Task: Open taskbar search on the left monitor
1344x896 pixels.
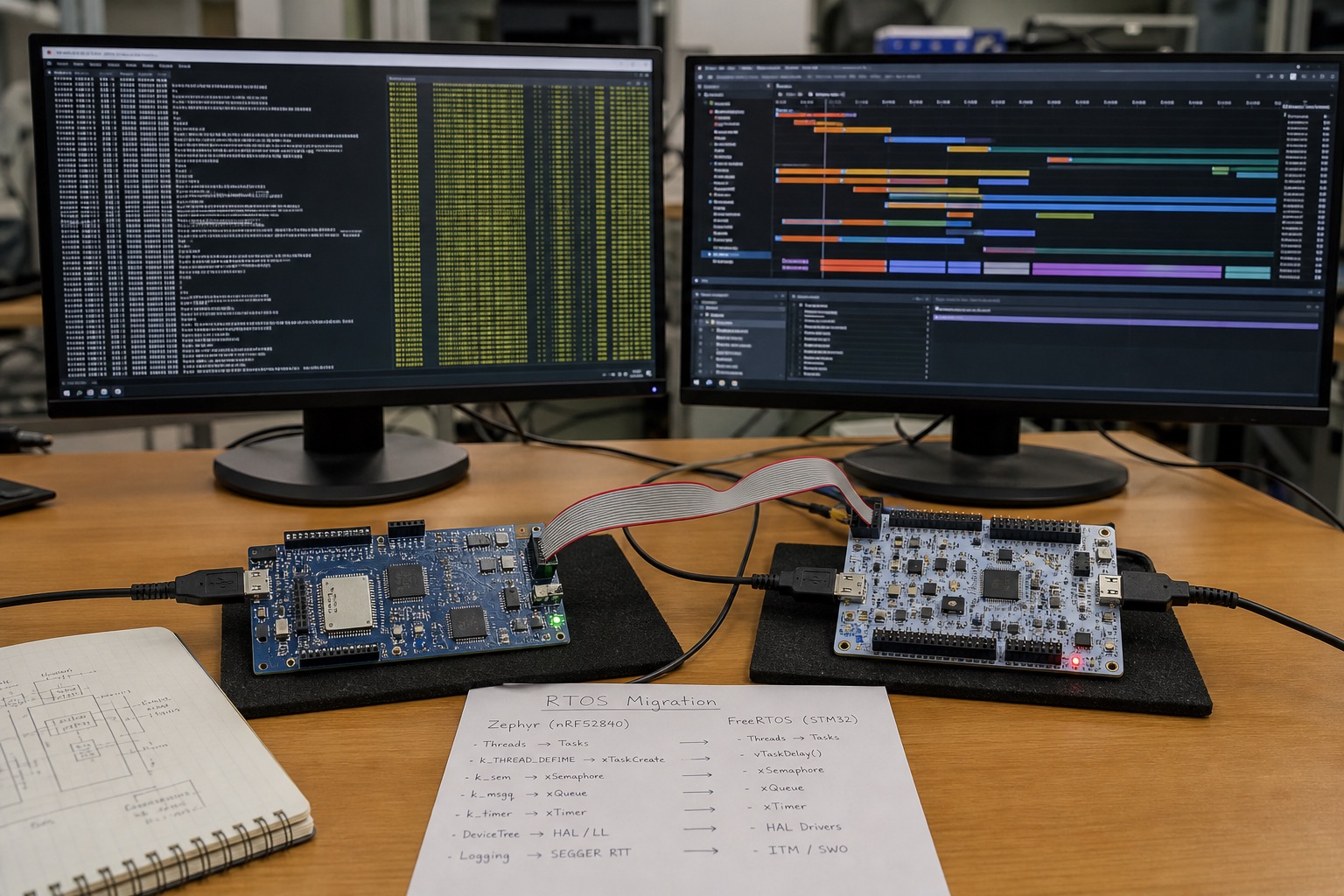Action: [x=79, y=391]
